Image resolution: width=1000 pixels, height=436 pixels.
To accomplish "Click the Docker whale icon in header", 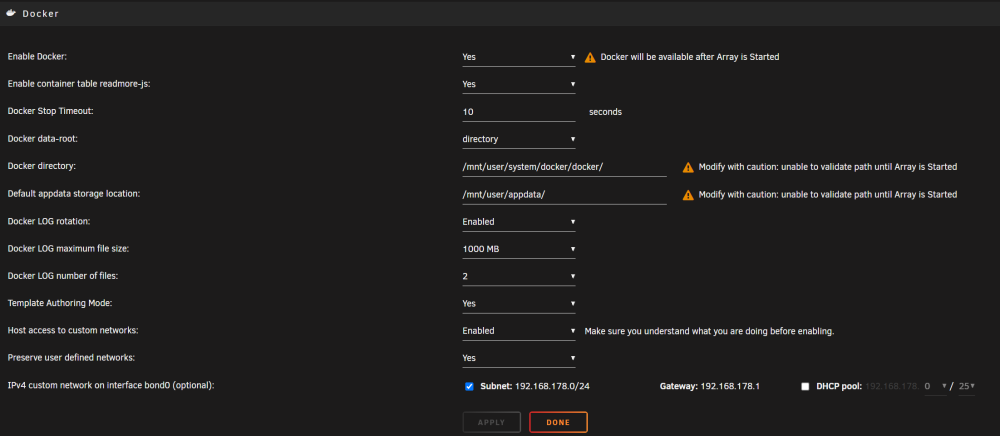I will pos(11,13).
